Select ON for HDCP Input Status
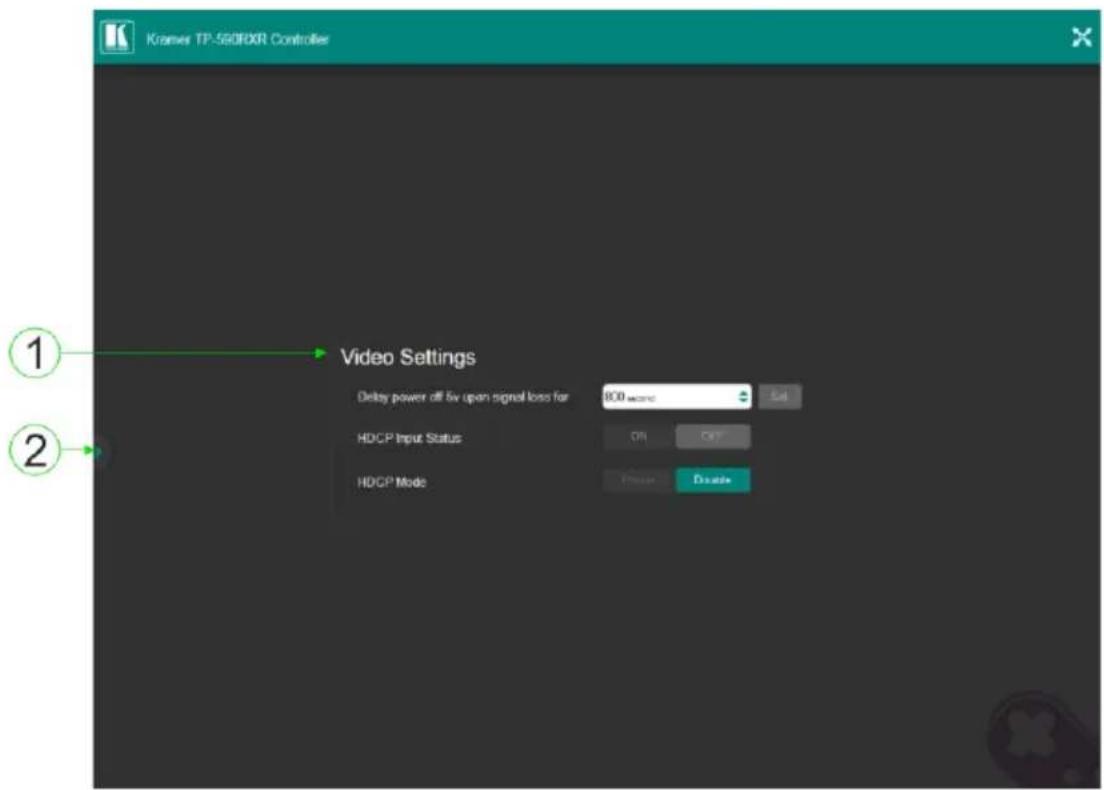 point(639,437)
